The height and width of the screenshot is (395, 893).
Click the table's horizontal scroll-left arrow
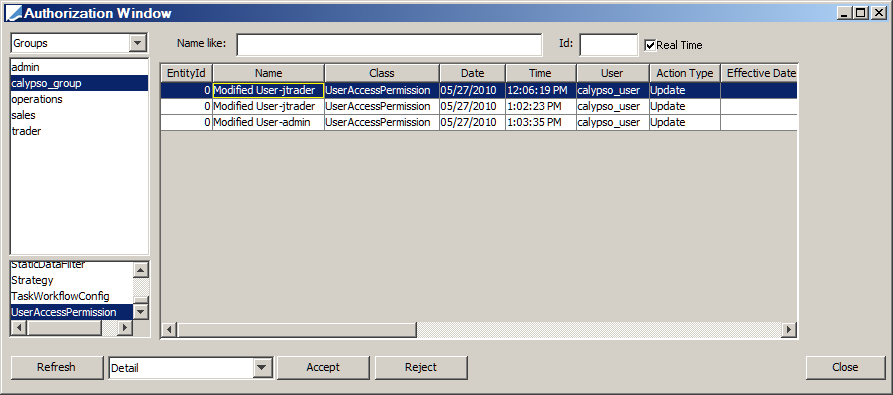coord(169,330)
